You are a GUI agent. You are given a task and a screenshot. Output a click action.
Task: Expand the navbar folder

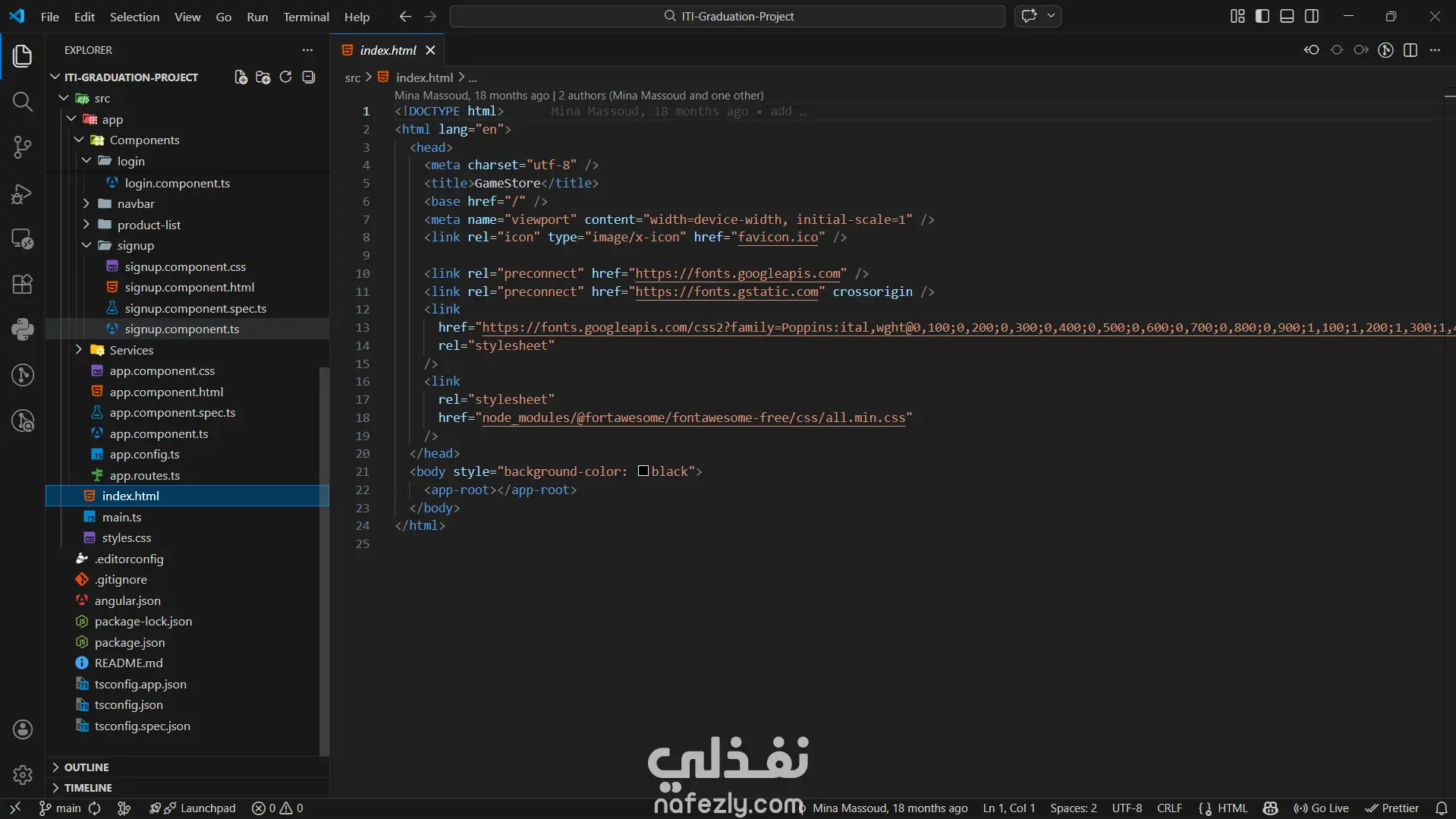[86, 203]
